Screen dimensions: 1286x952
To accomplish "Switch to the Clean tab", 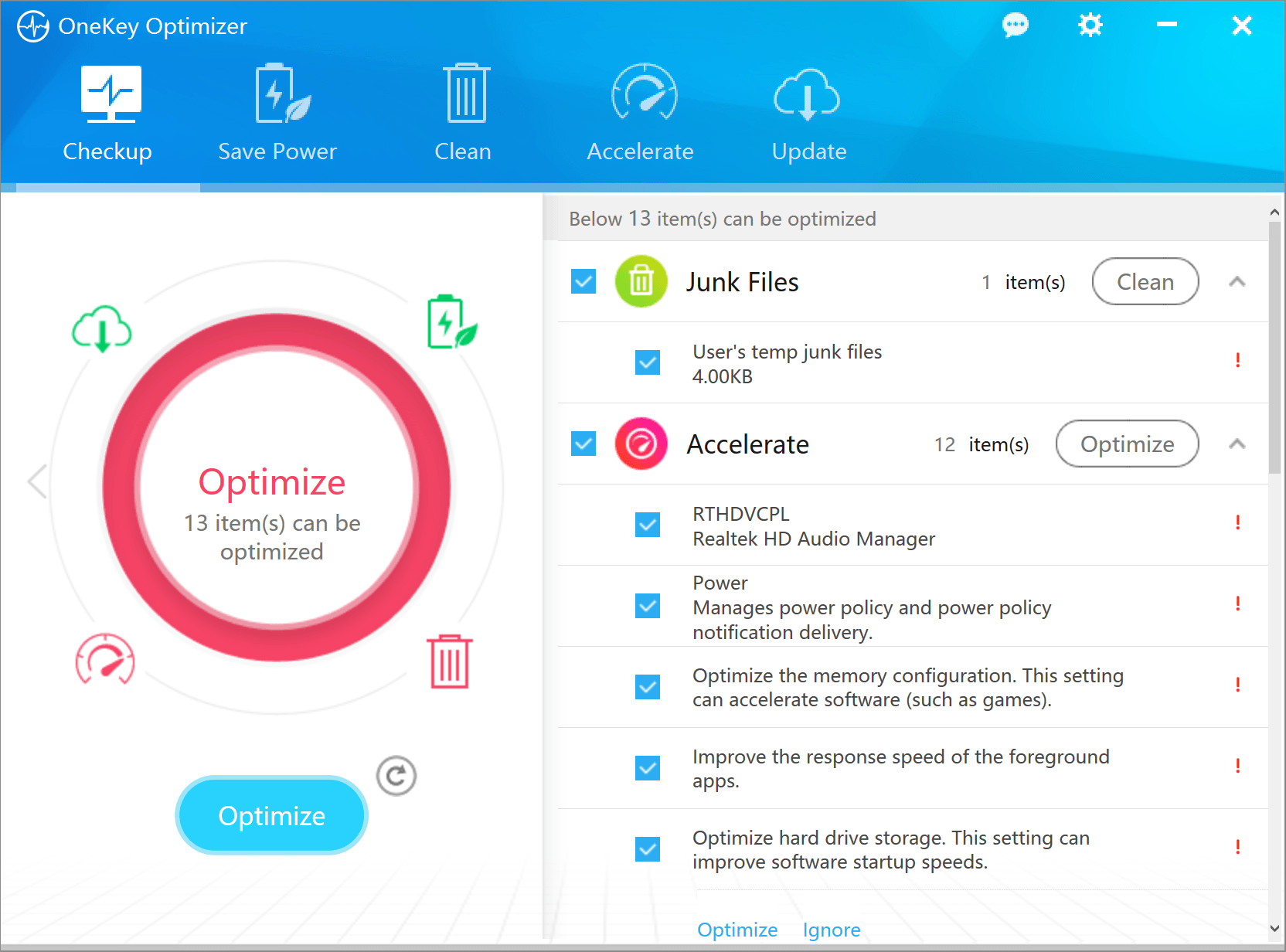I will pyautogui.click(x=462, y=116).
